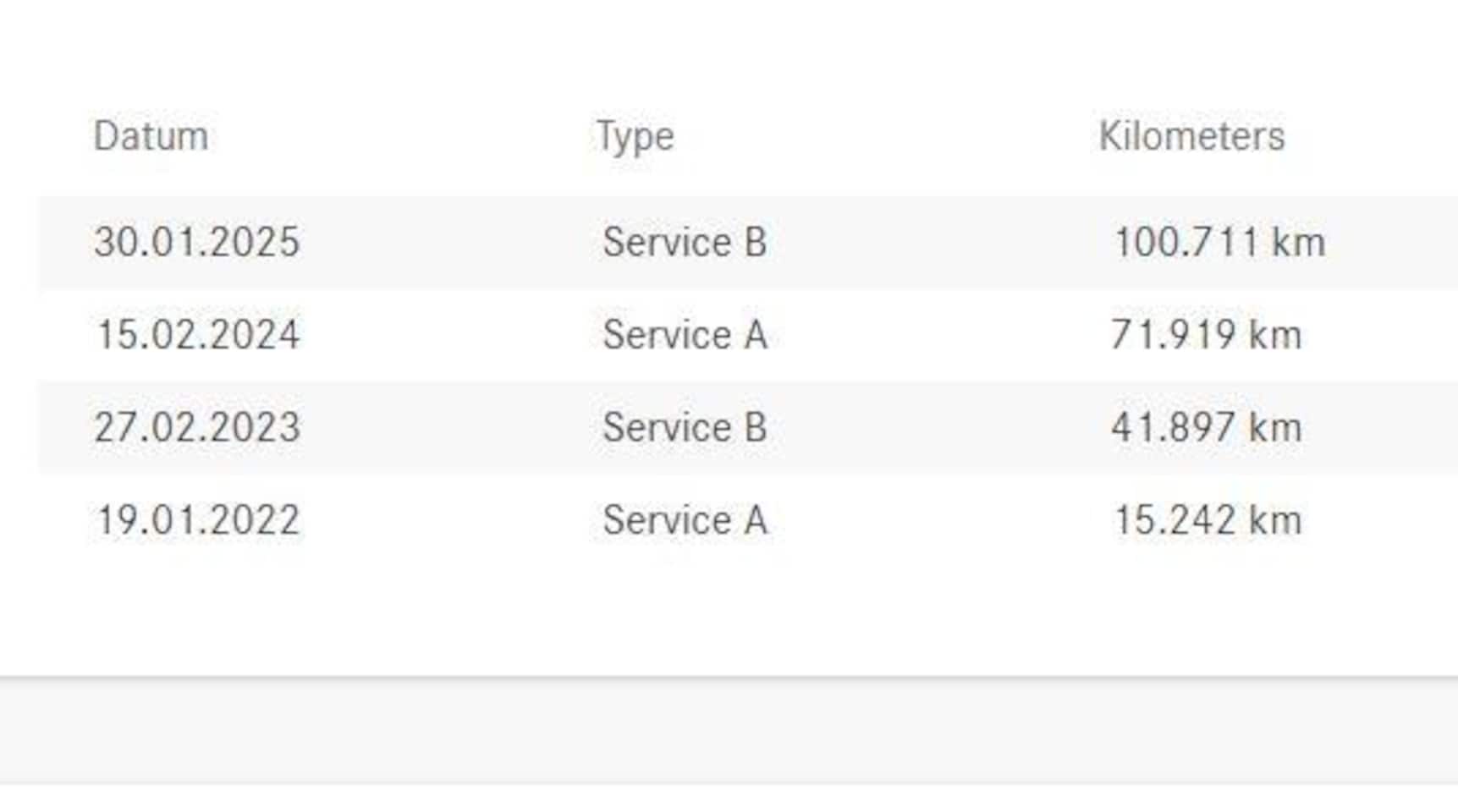Select the date 19.01.2022
Image resolution: width=1458 pixels, height=812 pixels.
click(x=198, y=520)
